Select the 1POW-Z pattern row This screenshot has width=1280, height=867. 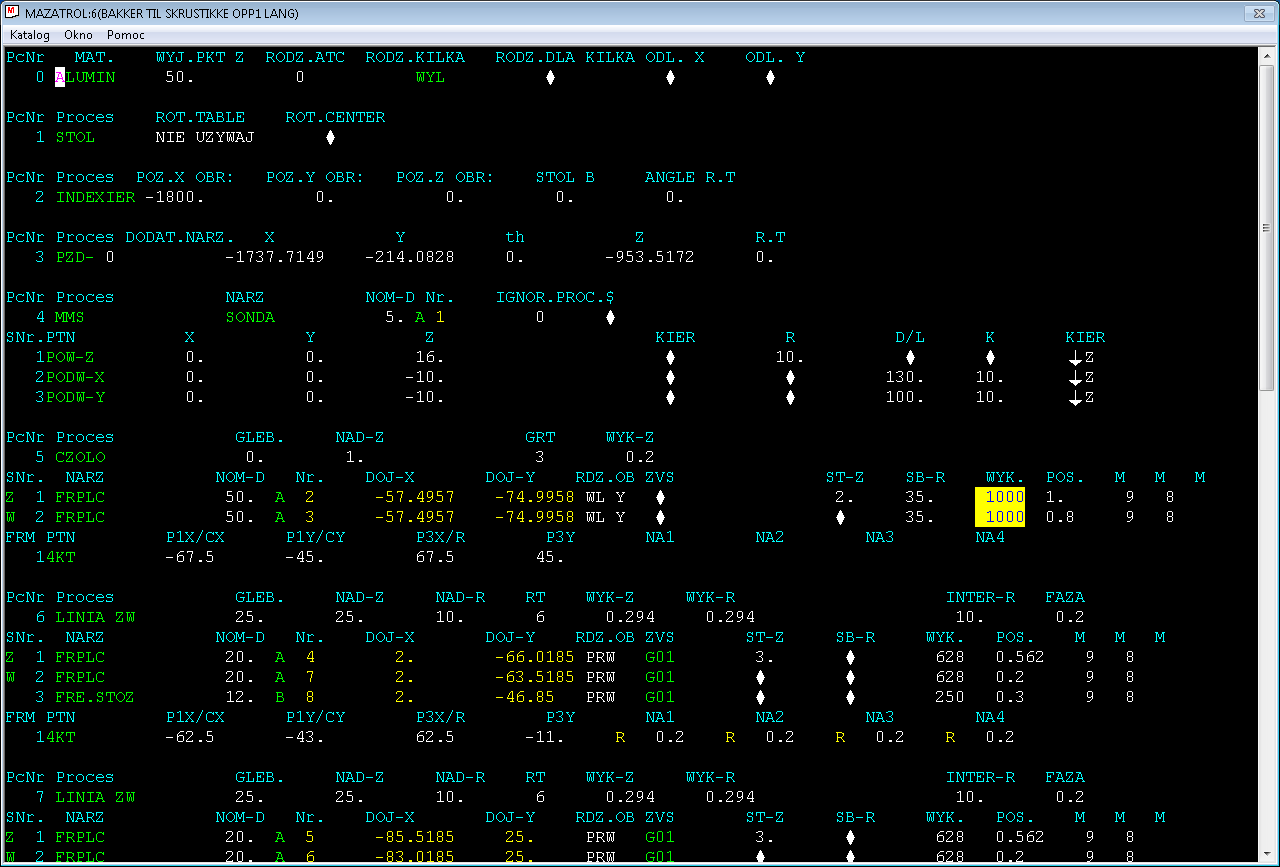tap(65, 357)
